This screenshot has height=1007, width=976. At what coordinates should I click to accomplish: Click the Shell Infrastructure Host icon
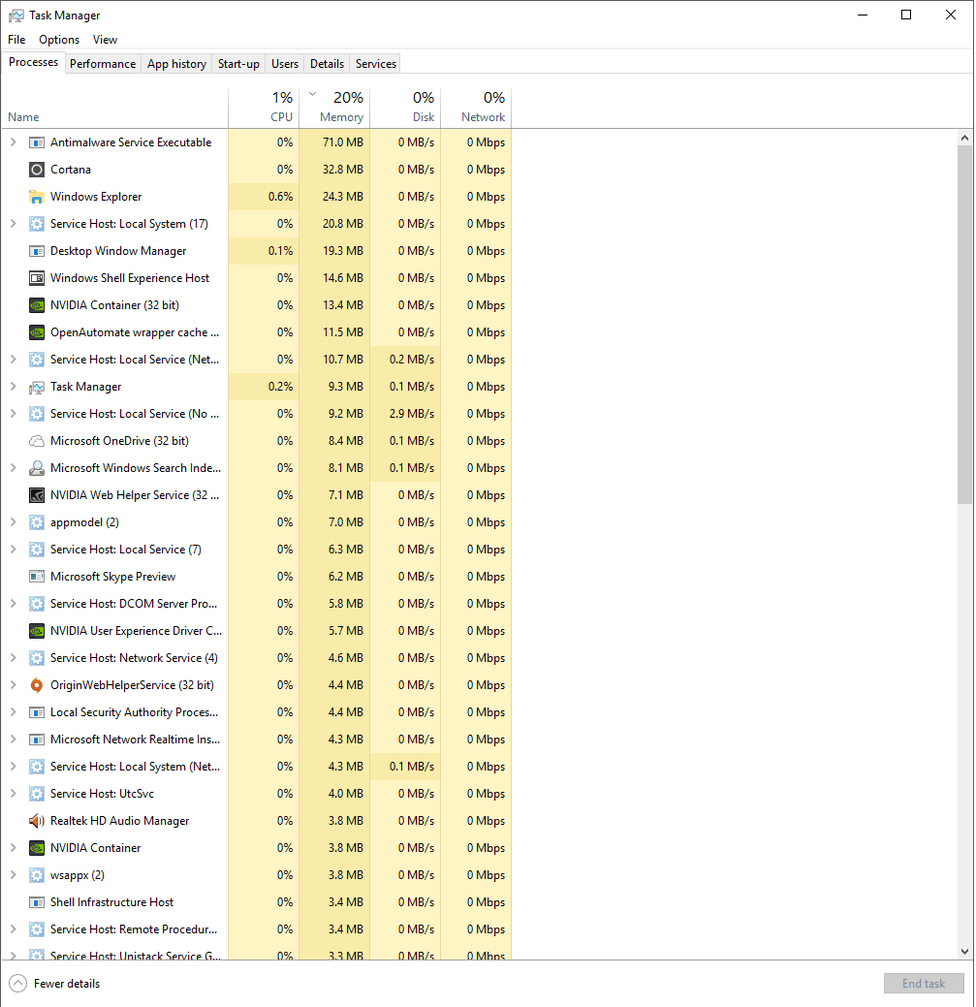[x=37, y=902]
